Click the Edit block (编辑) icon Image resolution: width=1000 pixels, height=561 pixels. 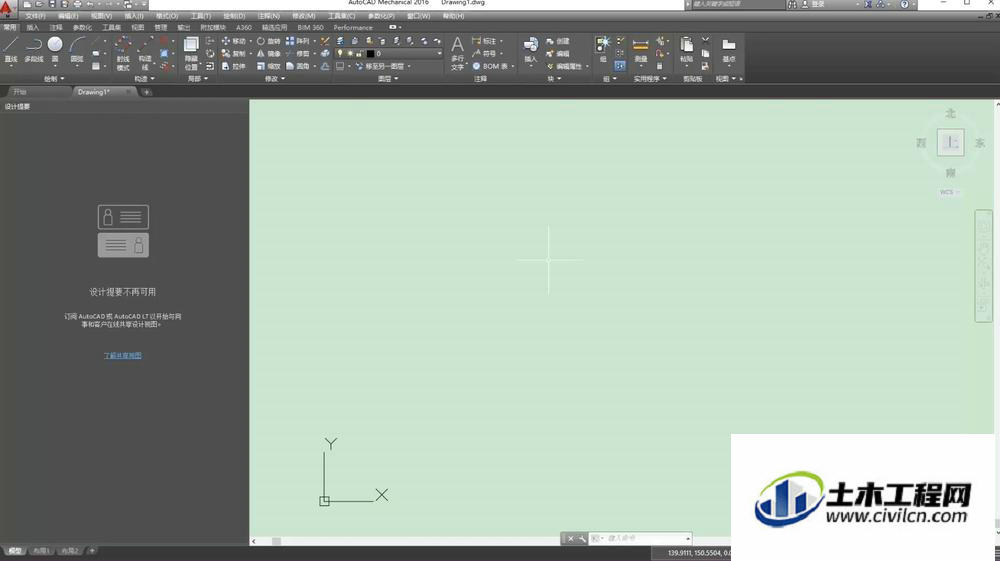[558, 54]
